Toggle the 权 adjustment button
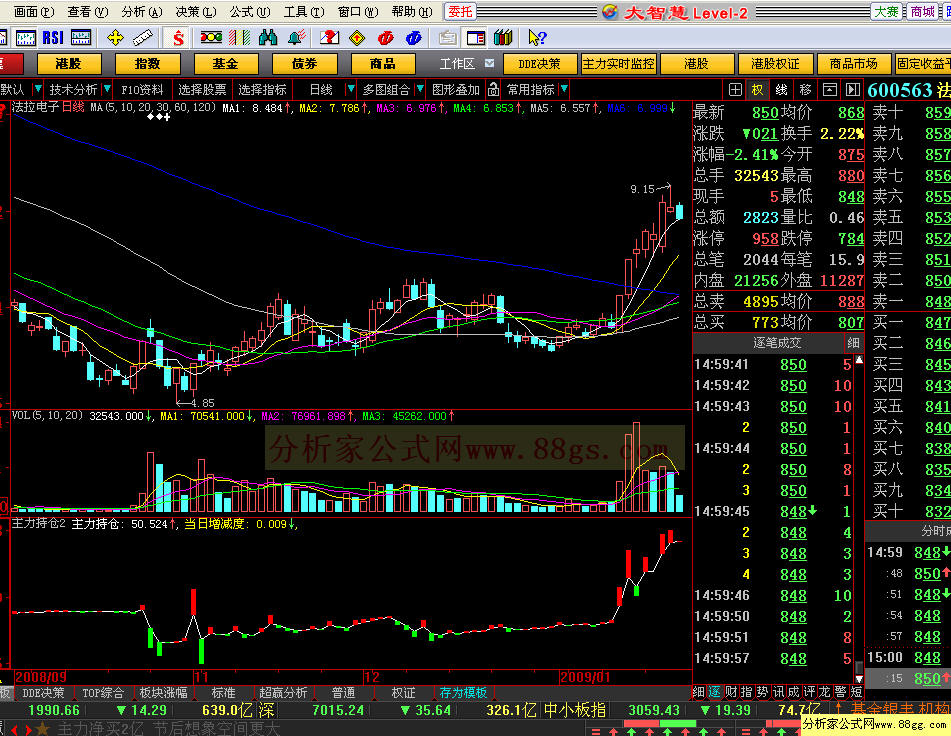The height and width of the screenshot is (736, 951). [x=758, y=90]
